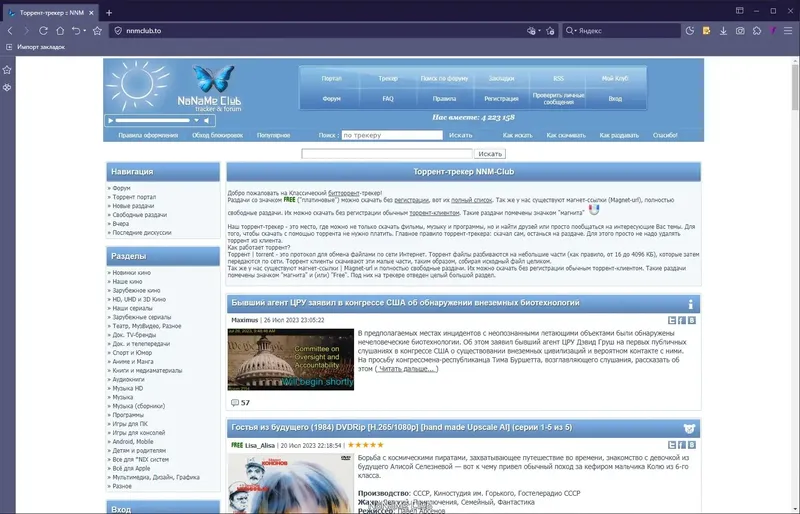
Task: Click bear icon on Guest from Future post
Action: [689, 428]
